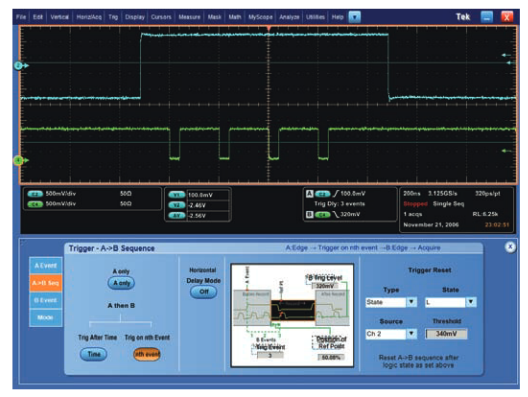Select the A->B Seq tab
Image resolution: width=528 pixels, height=397 pixels.
point(46,283)
